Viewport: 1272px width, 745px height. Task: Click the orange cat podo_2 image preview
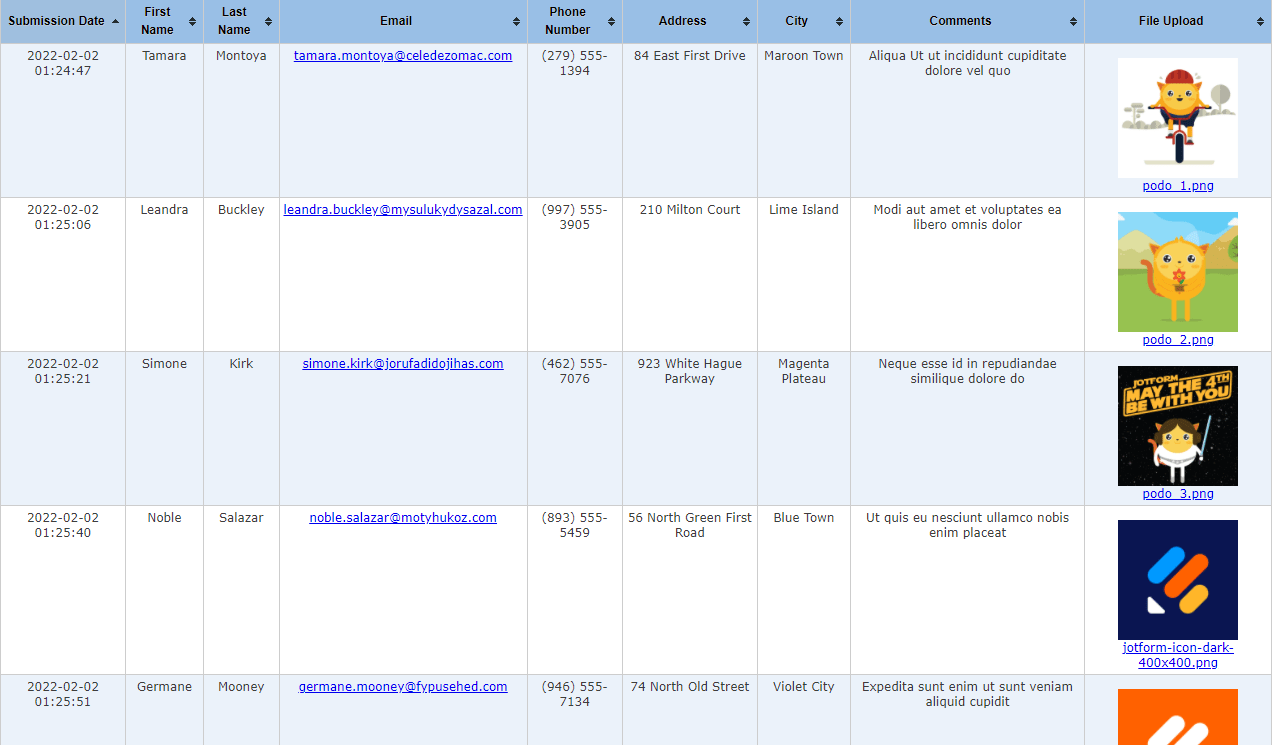[1177, 271]
